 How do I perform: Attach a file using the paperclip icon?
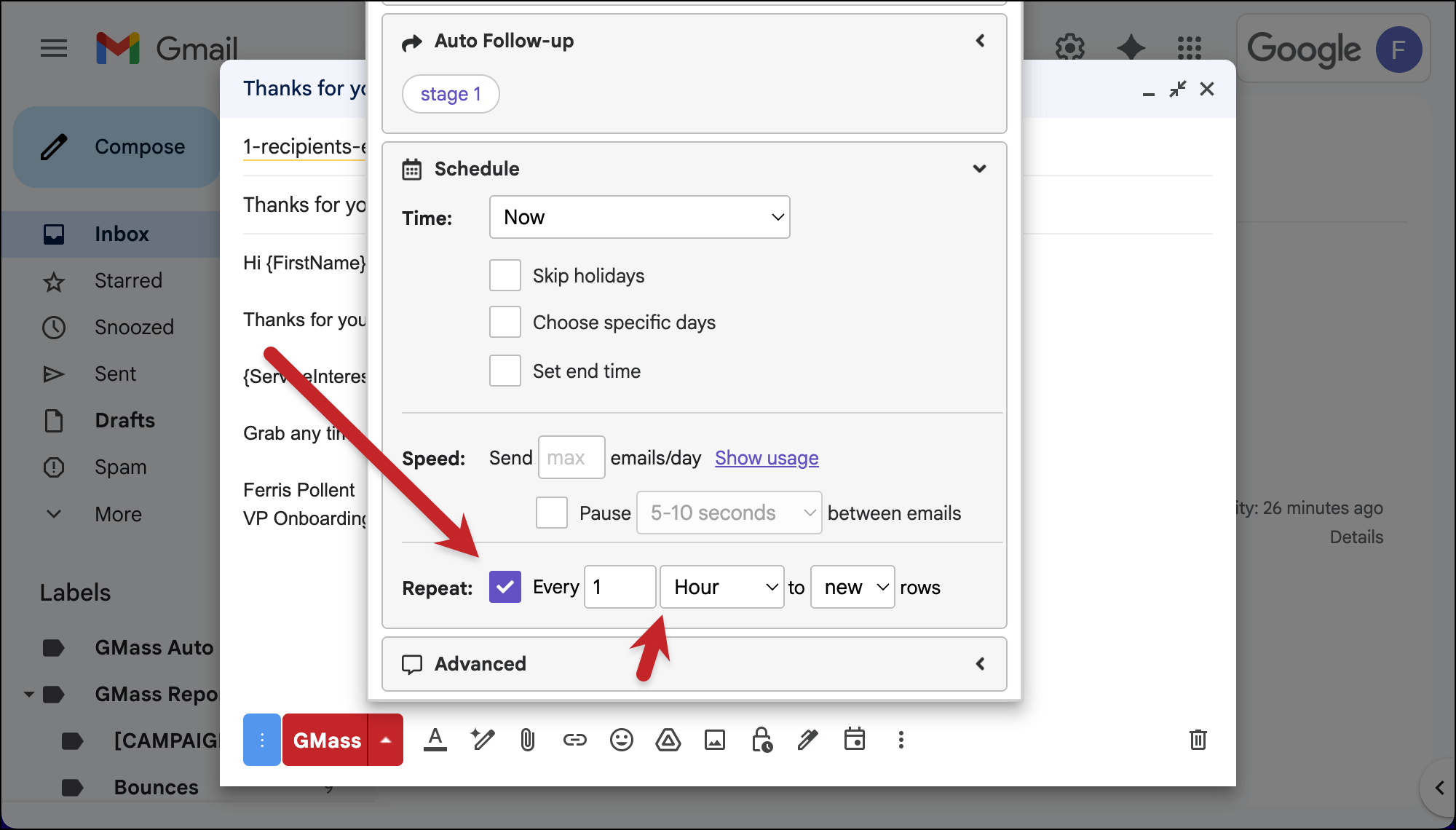click(x=527, y=740)
